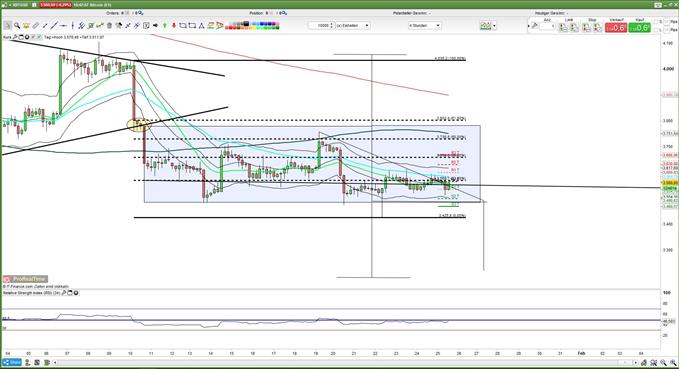Open RSI indicator settings wrench
Viewport: 679px width, 369px height.
point(64,293)
